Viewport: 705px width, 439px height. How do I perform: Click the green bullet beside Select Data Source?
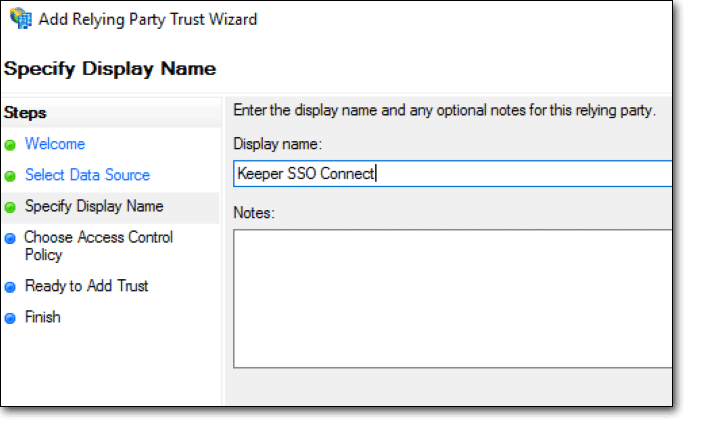(10, 176)
